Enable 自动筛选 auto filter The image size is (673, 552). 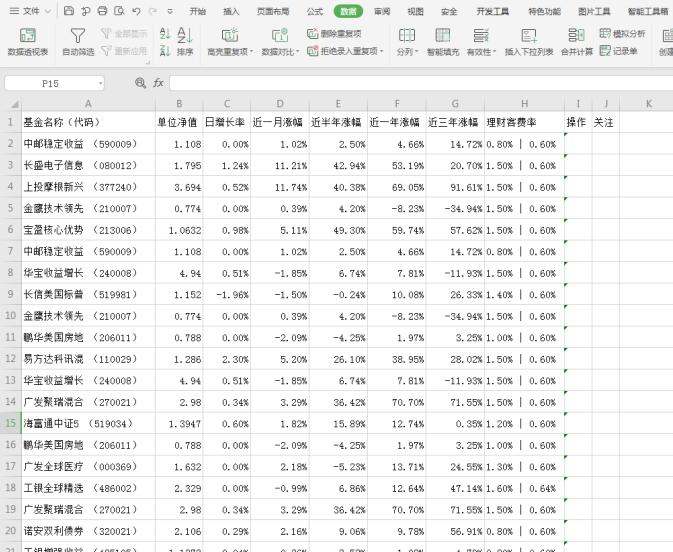78,42
